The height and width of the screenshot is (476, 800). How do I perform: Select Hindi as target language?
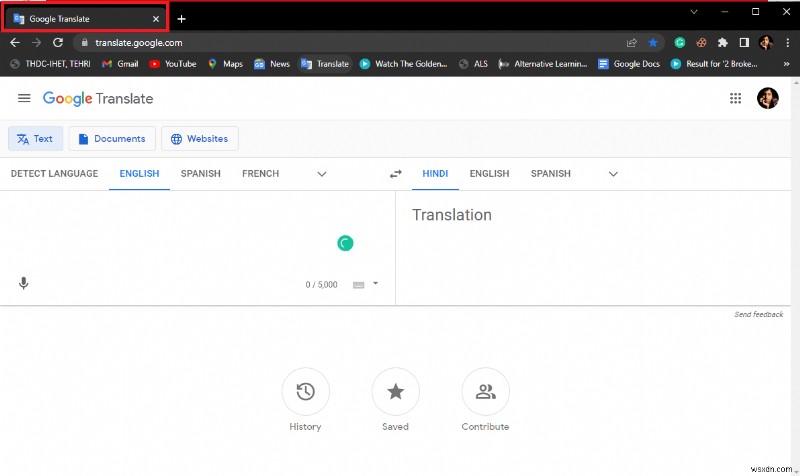(x=435, y=173)
